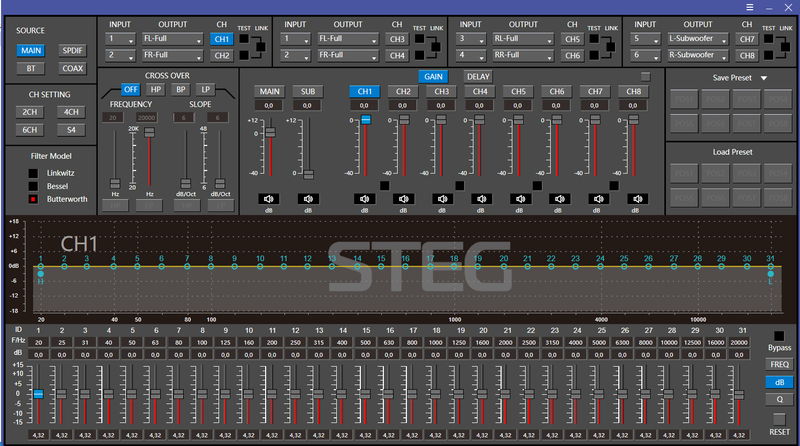
Task: Expand the Save Preset arrow
Action: tap(764, 78)
